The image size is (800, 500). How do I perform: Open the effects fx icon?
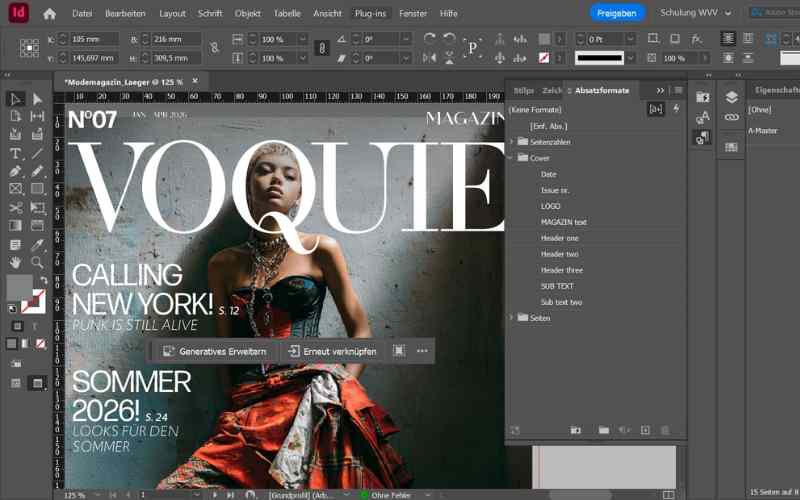pos(696,39)
